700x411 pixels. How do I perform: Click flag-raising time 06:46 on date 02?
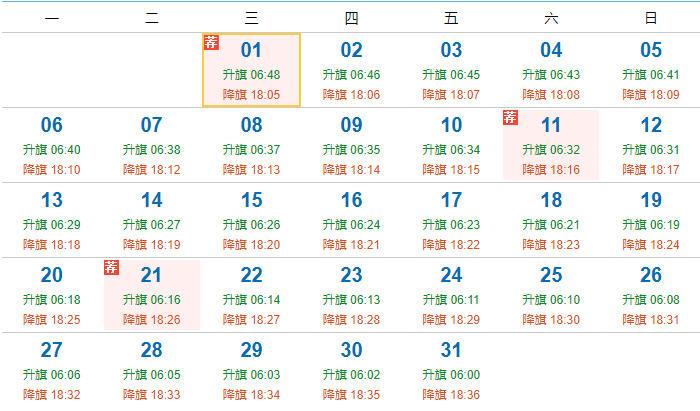[351, 75]
